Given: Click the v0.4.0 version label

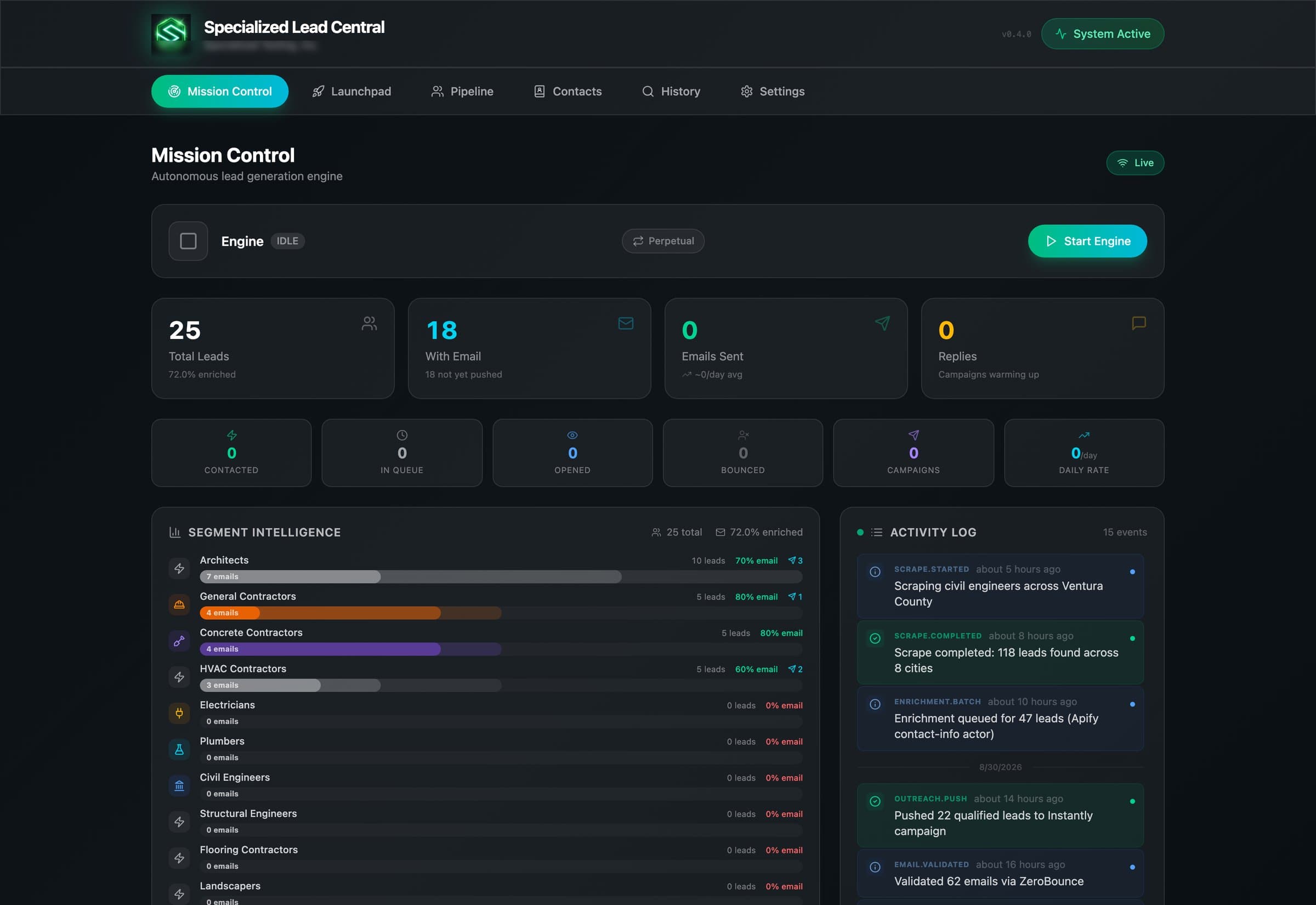Looking at the screenshot, I should coord(1016,34).
